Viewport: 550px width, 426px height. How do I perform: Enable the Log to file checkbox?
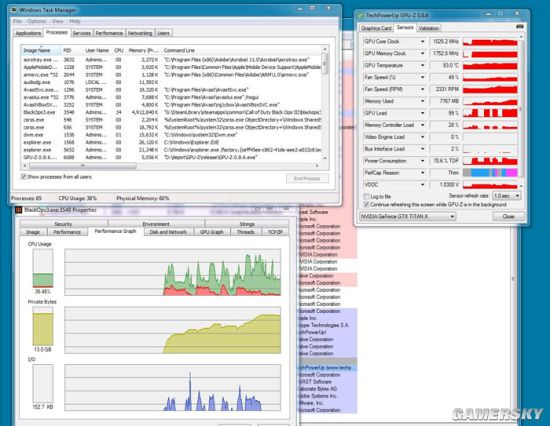[x=367, y=197]
